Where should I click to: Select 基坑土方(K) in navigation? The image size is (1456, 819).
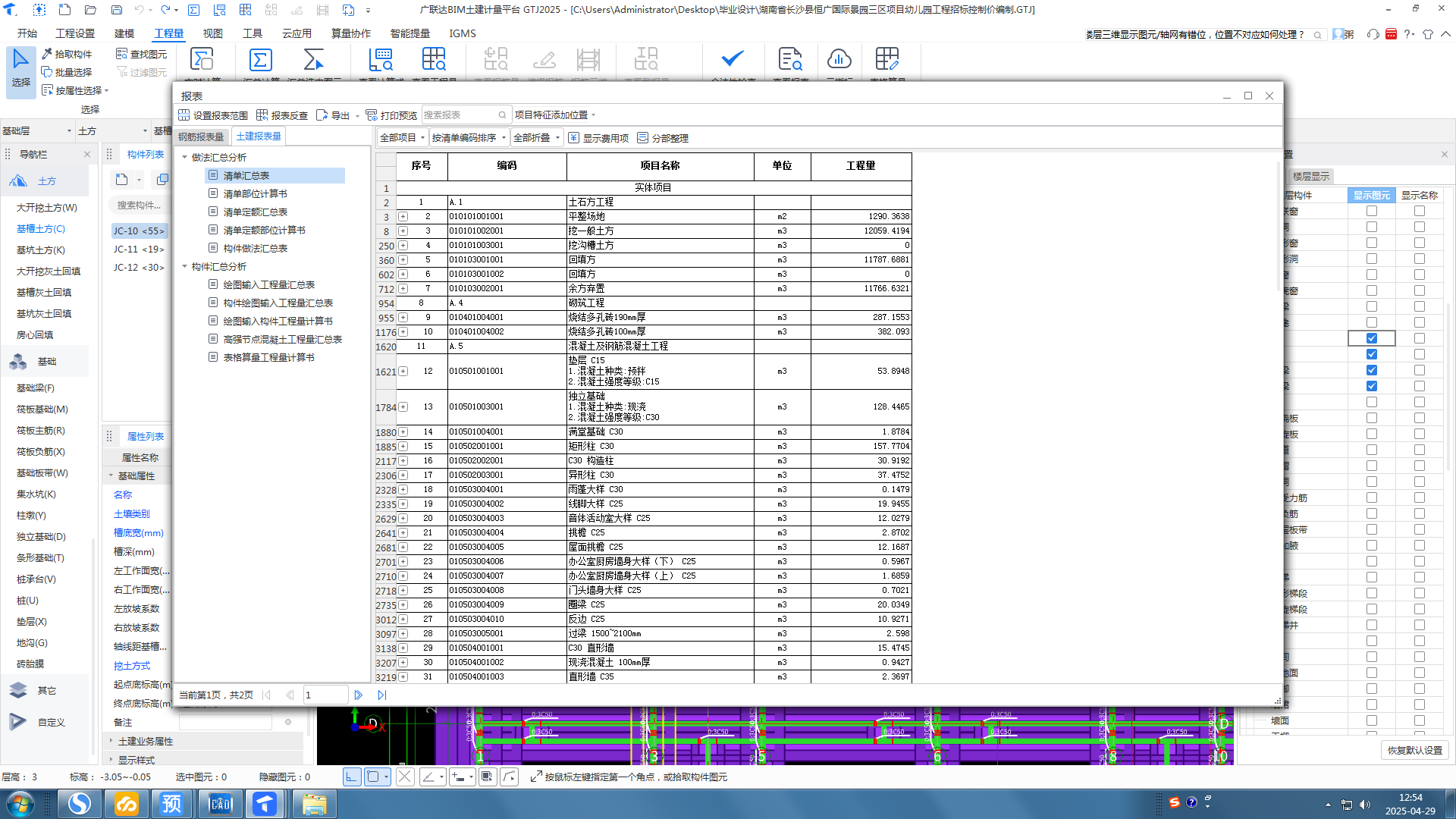[x=41, y=250]
